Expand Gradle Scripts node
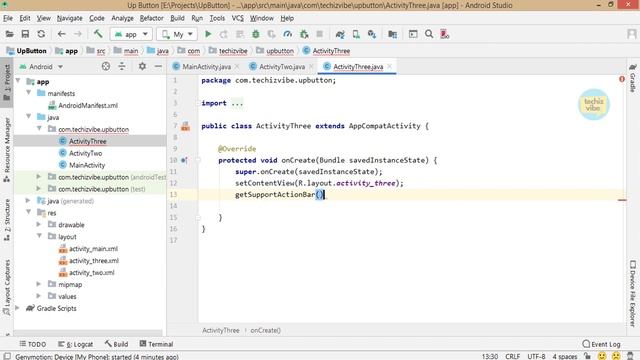Image resolution: width=640 pixels, height=360 pixels. [17, 308]
